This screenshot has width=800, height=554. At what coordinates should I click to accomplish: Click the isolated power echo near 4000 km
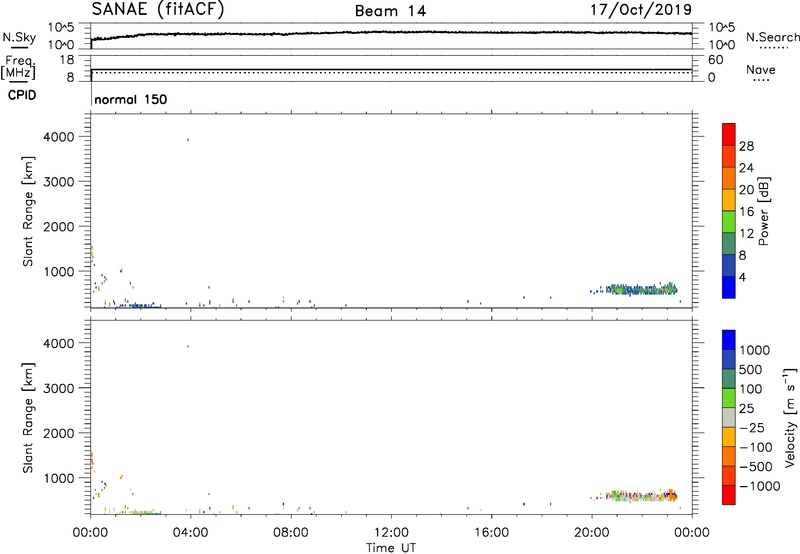pyautogui.click(x=188, y=139)
